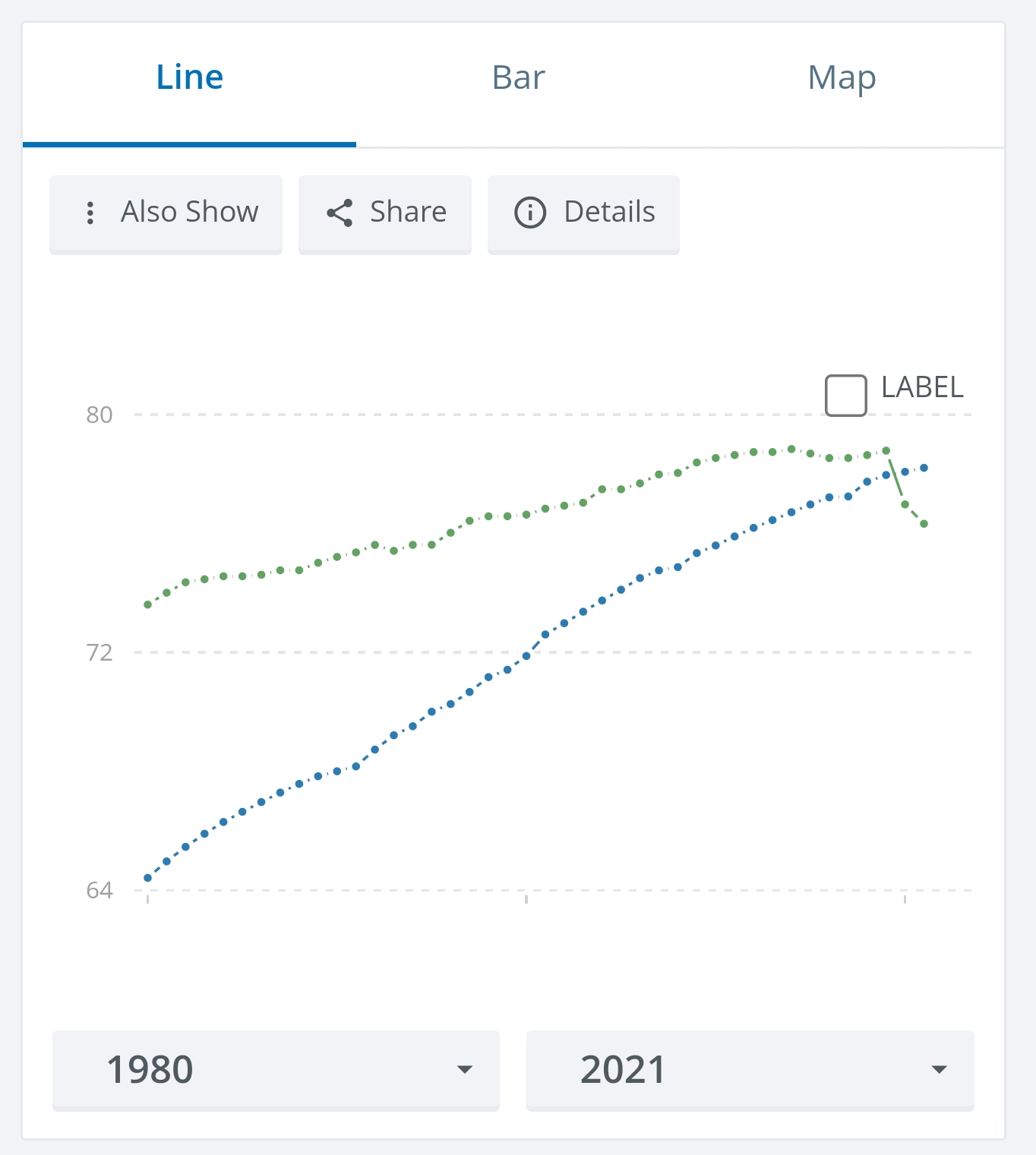Click the arrow beside 2021
Image resolution: width=1036 pixels, height=1155 pixels.
tap(940, 1069)
